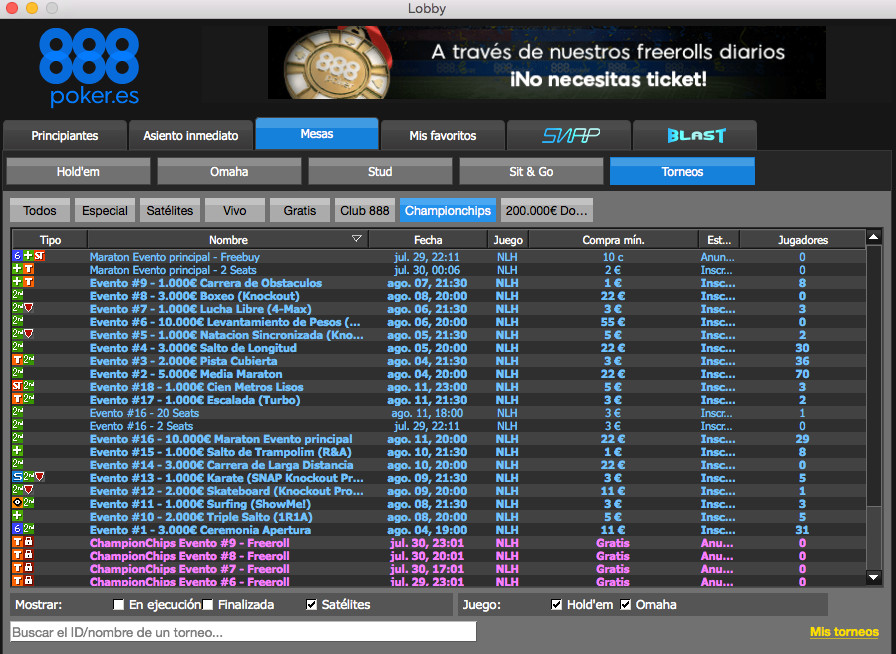Screen dimensions: 896x654
Task: Click the plus icon for Evento #10 Triple Salto
Action: (x=17, y=516)
